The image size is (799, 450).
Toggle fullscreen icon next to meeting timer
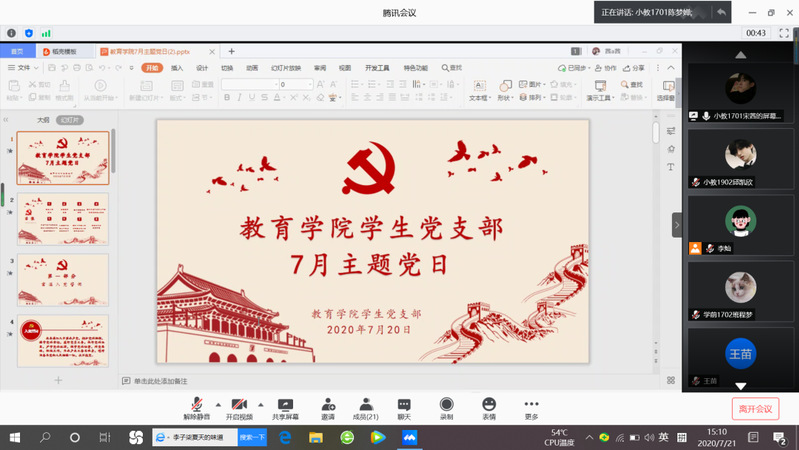pyautogui.click(x=785, y=33)
